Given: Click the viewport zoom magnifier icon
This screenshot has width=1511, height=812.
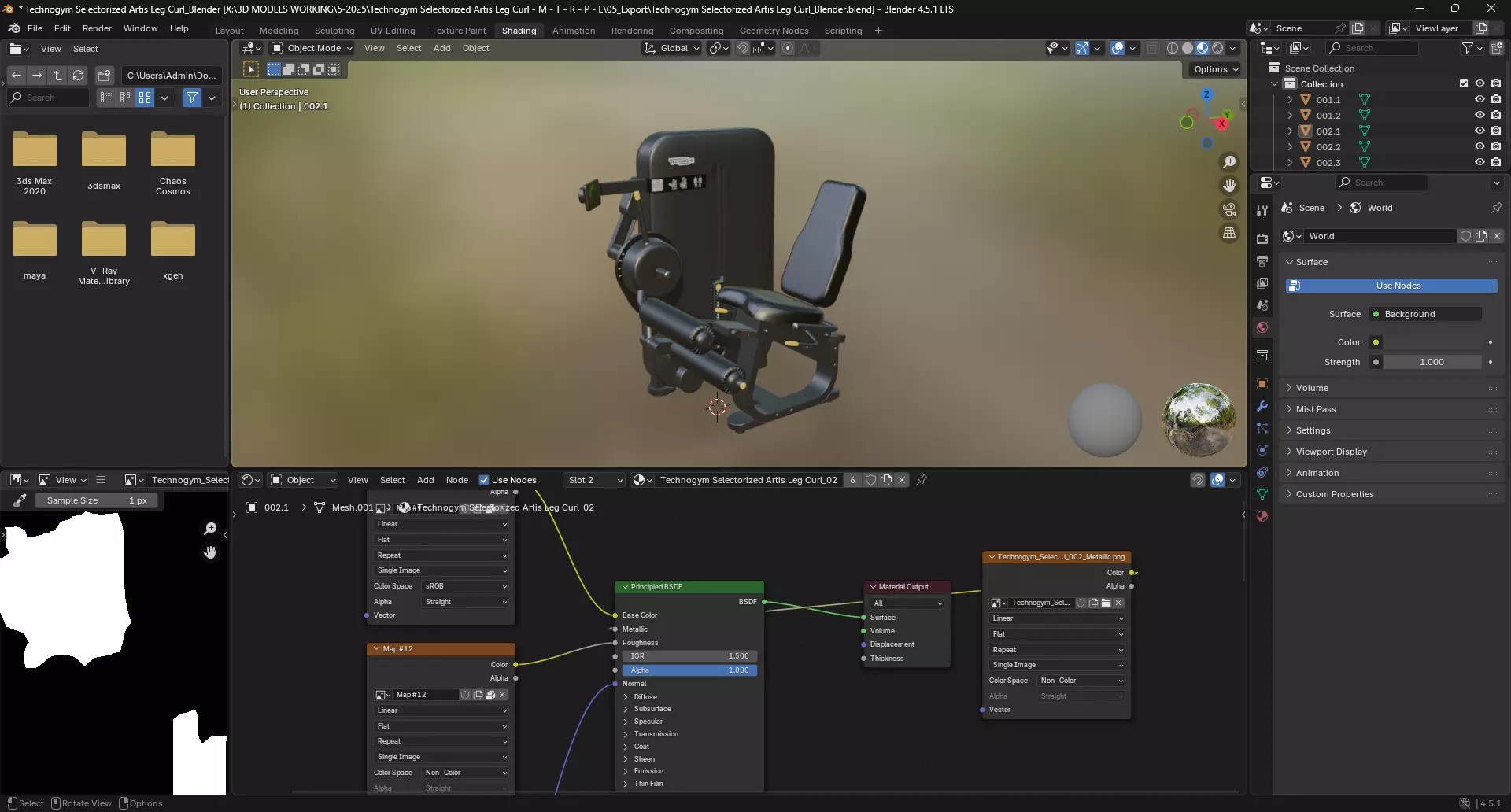Looking at the screenshot, I should point(1228,162).
